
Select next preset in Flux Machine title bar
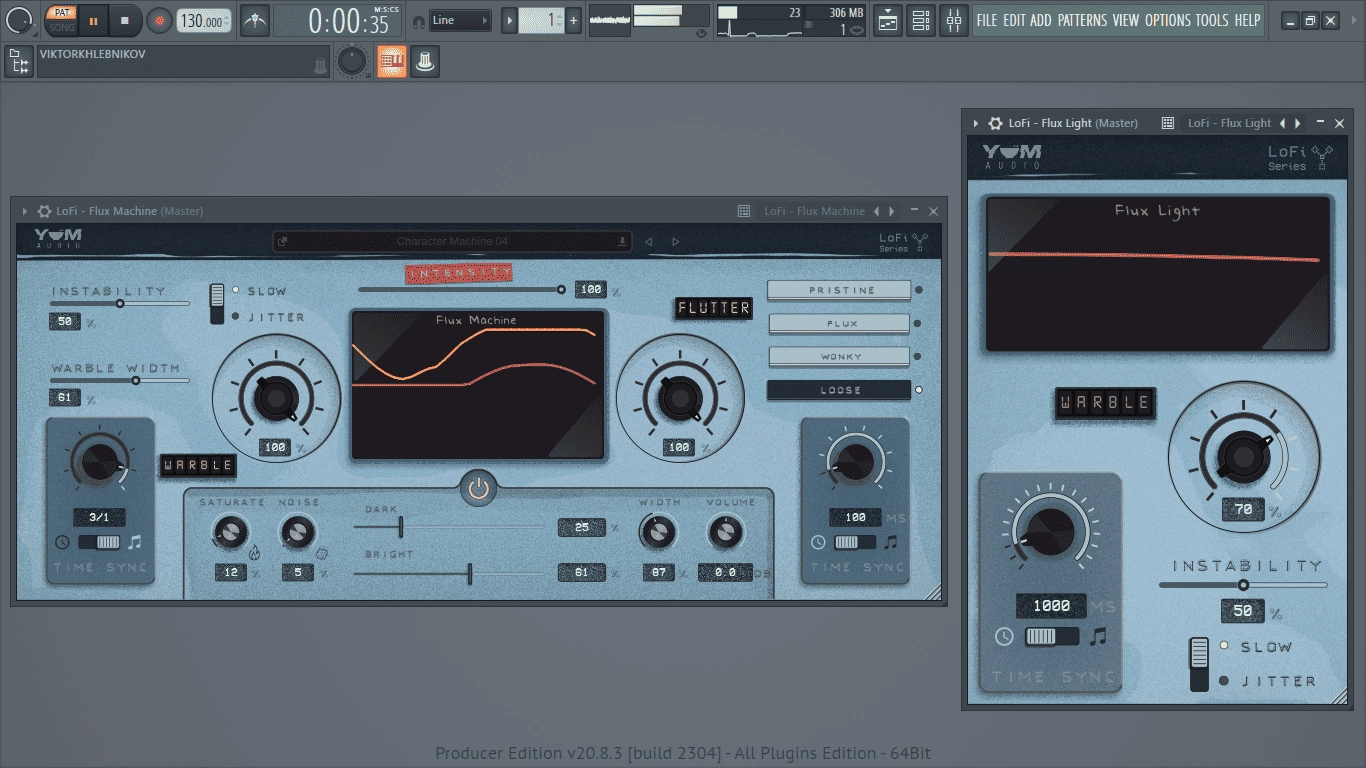891,211
